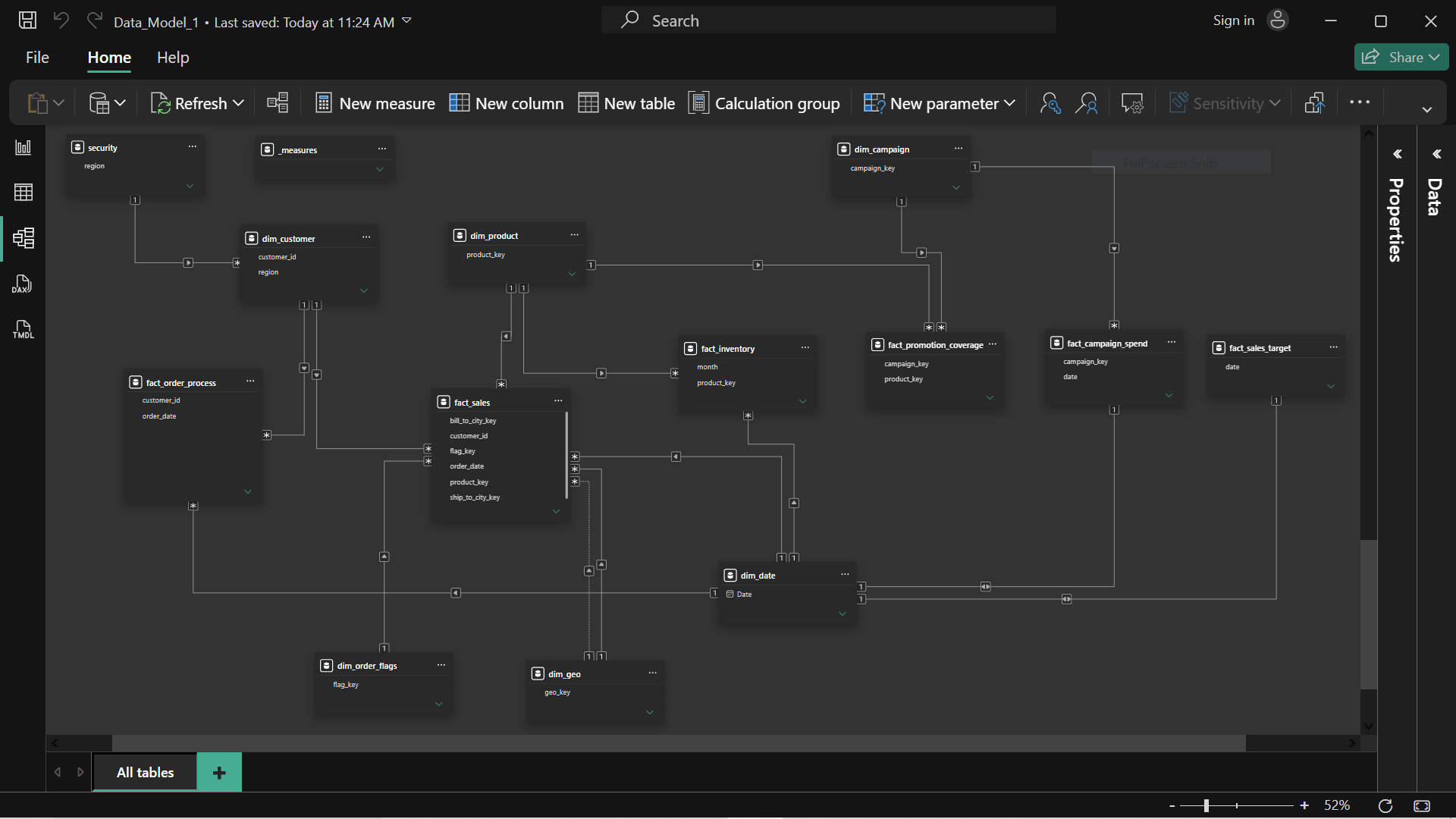The width and height of the screenshot is (1456, 819).
Task: Click the Manage relationships icon in ribbon
Action: [x=278, y=103]
